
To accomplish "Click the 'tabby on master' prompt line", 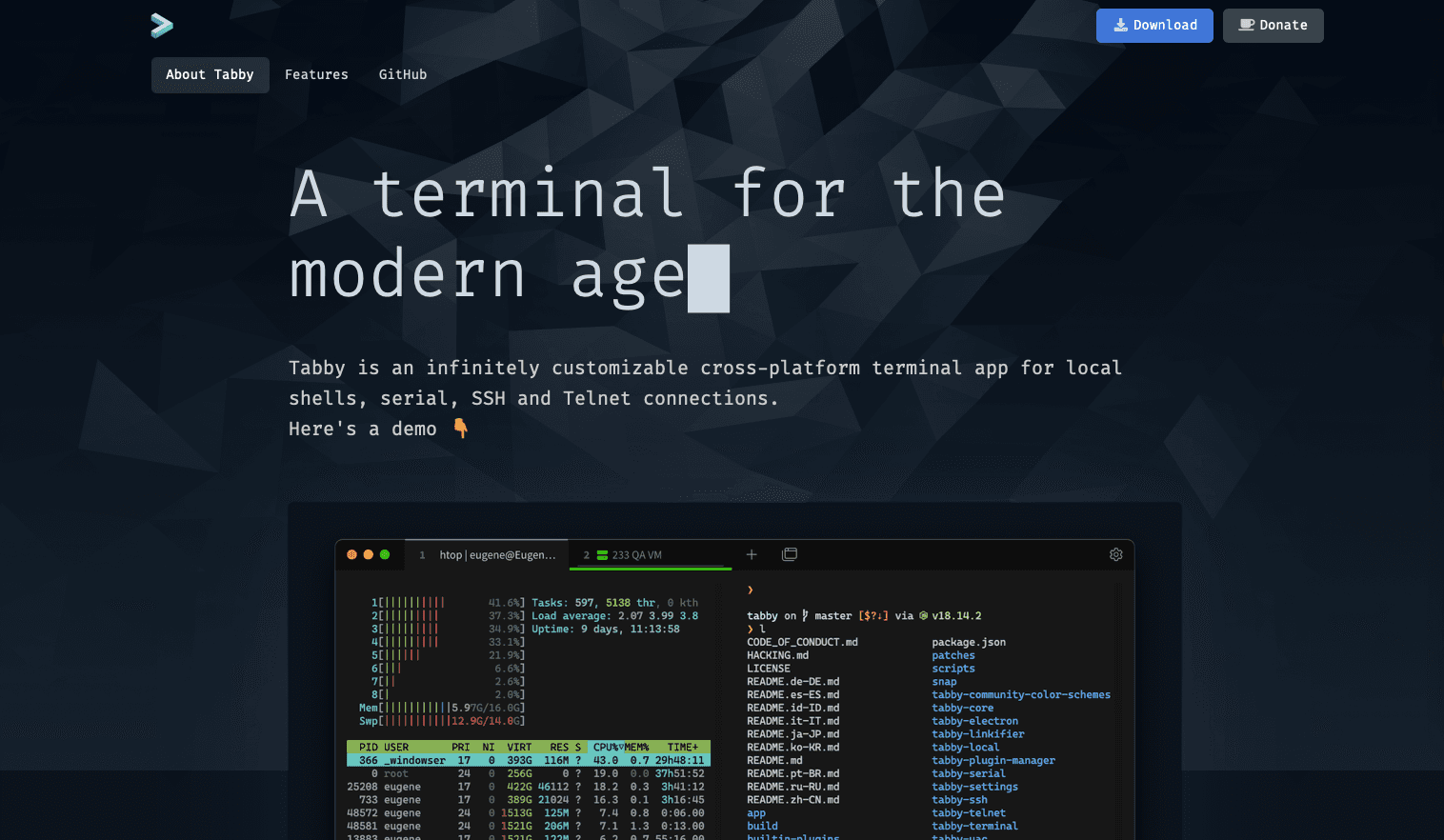I will 864,616.
